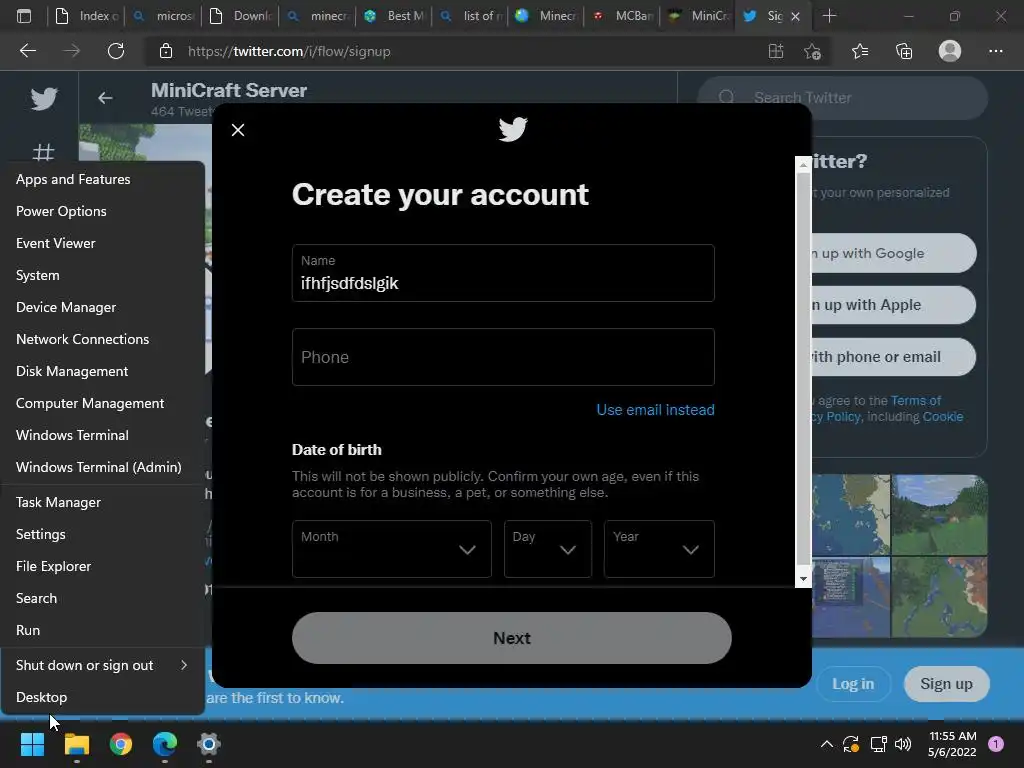Click Sign up with Apple button
Viewport: 1024px width, 768px height.
[893, 305]
